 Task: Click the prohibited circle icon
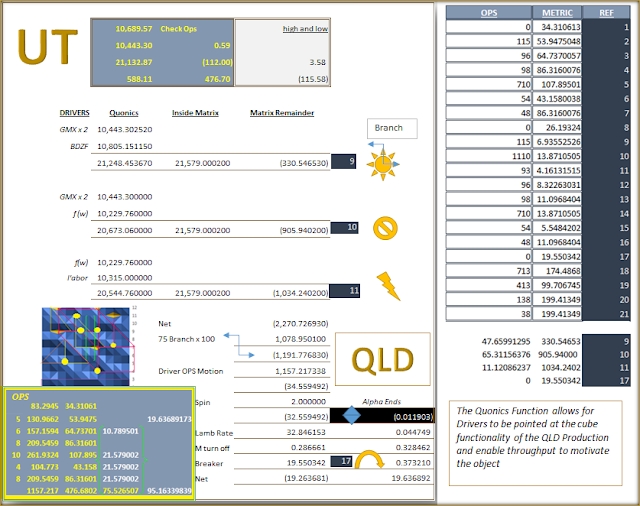385,228
